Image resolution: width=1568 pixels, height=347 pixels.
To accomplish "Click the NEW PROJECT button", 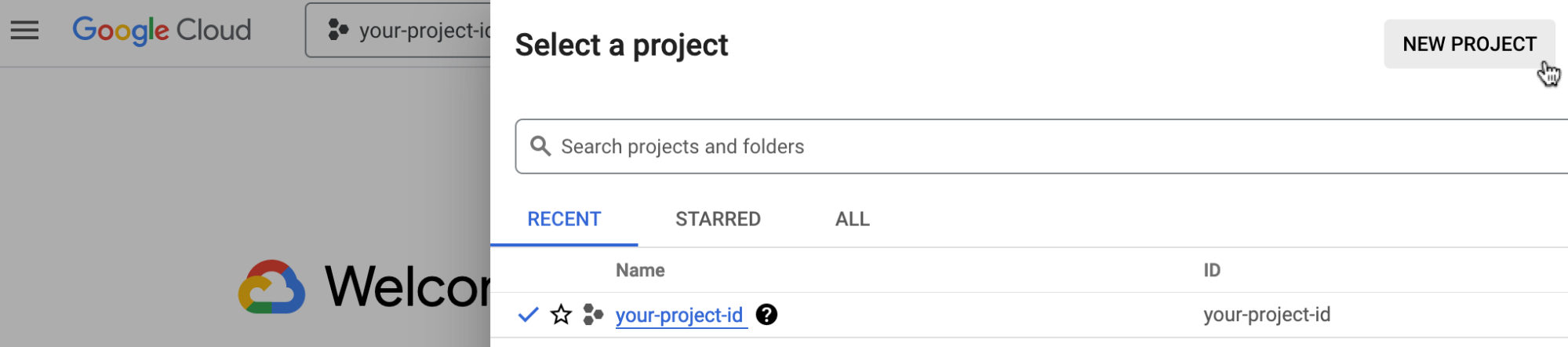I will 1468,44.
